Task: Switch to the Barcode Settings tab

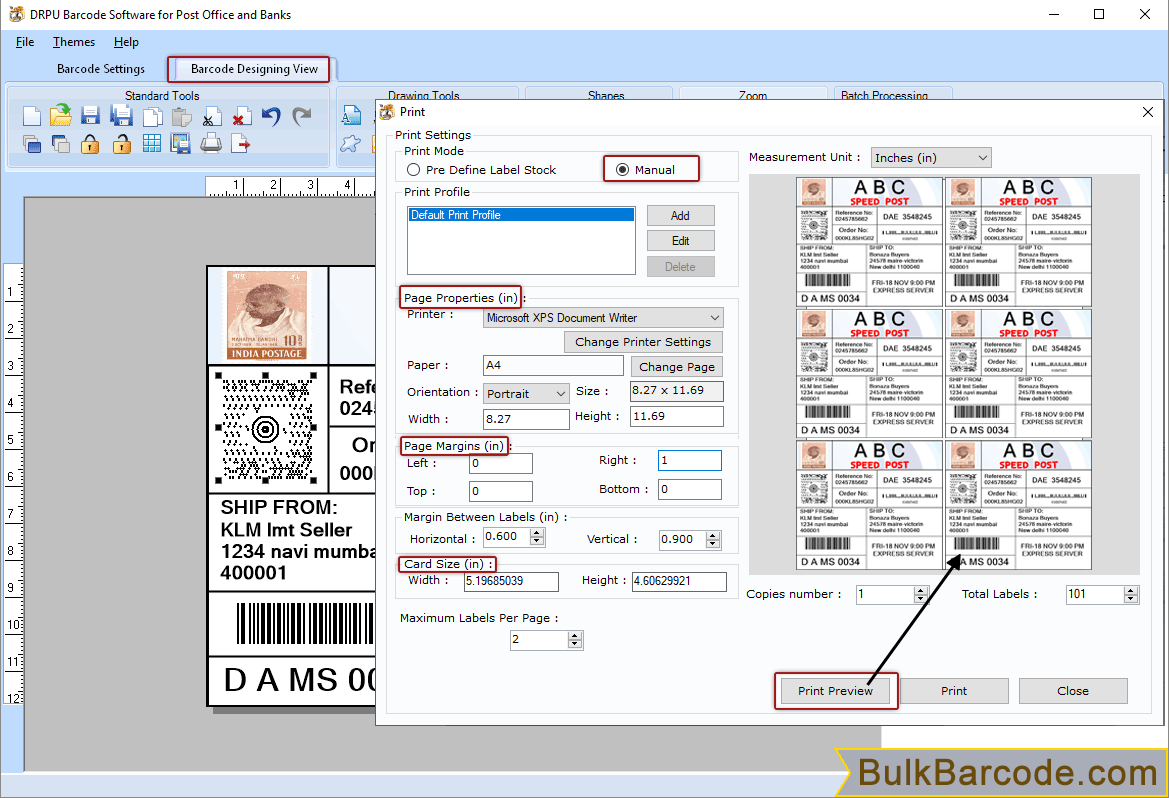Action: [x=101, y=69]
